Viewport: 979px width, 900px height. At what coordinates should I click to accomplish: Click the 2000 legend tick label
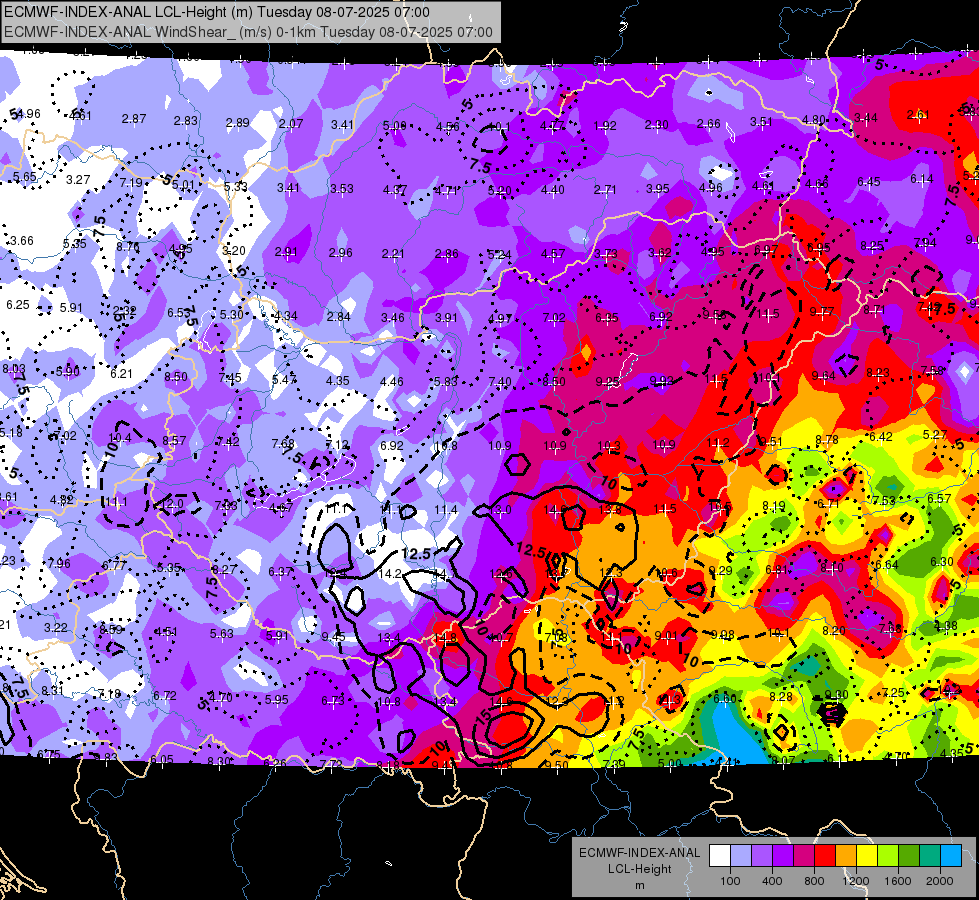pyautogui.click(x=940, y=881)
